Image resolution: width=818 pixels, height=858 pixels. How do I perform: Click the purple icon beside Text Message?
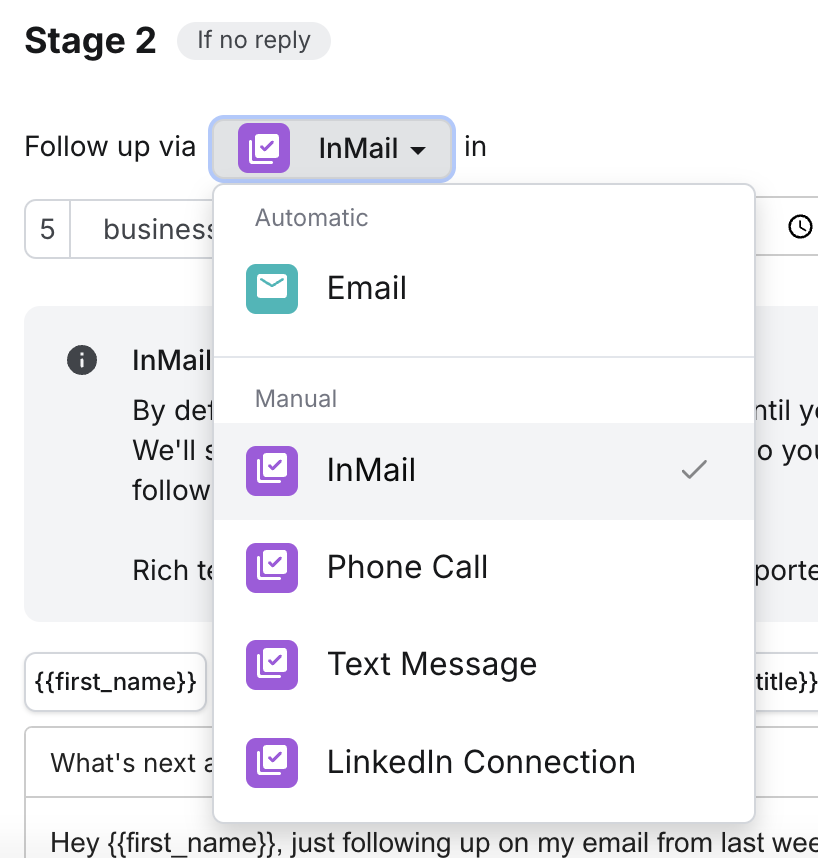pyautogui.click(x=272, y=664)
